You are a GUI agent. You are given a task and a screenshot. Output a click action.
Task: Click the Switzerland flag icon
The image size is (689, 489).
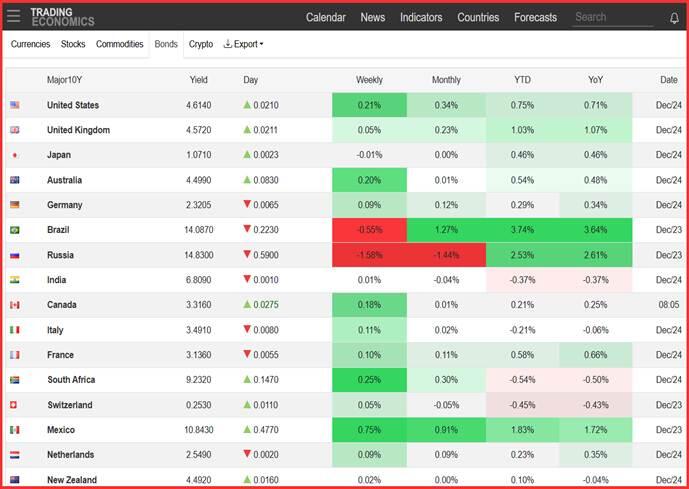coord(15,405)
